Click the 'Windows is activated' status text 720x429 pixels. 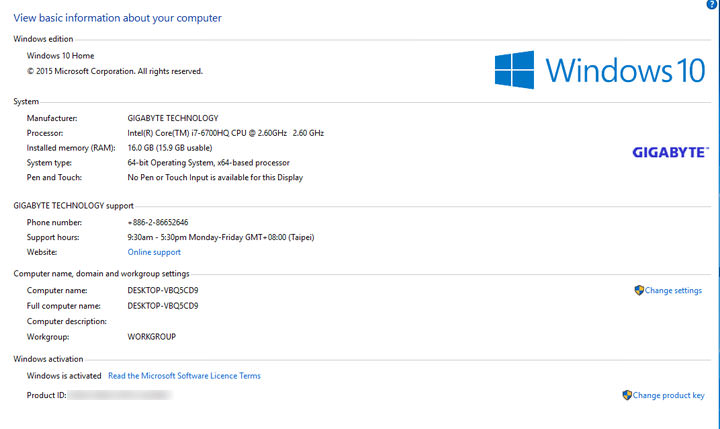[x=64, y=376]
